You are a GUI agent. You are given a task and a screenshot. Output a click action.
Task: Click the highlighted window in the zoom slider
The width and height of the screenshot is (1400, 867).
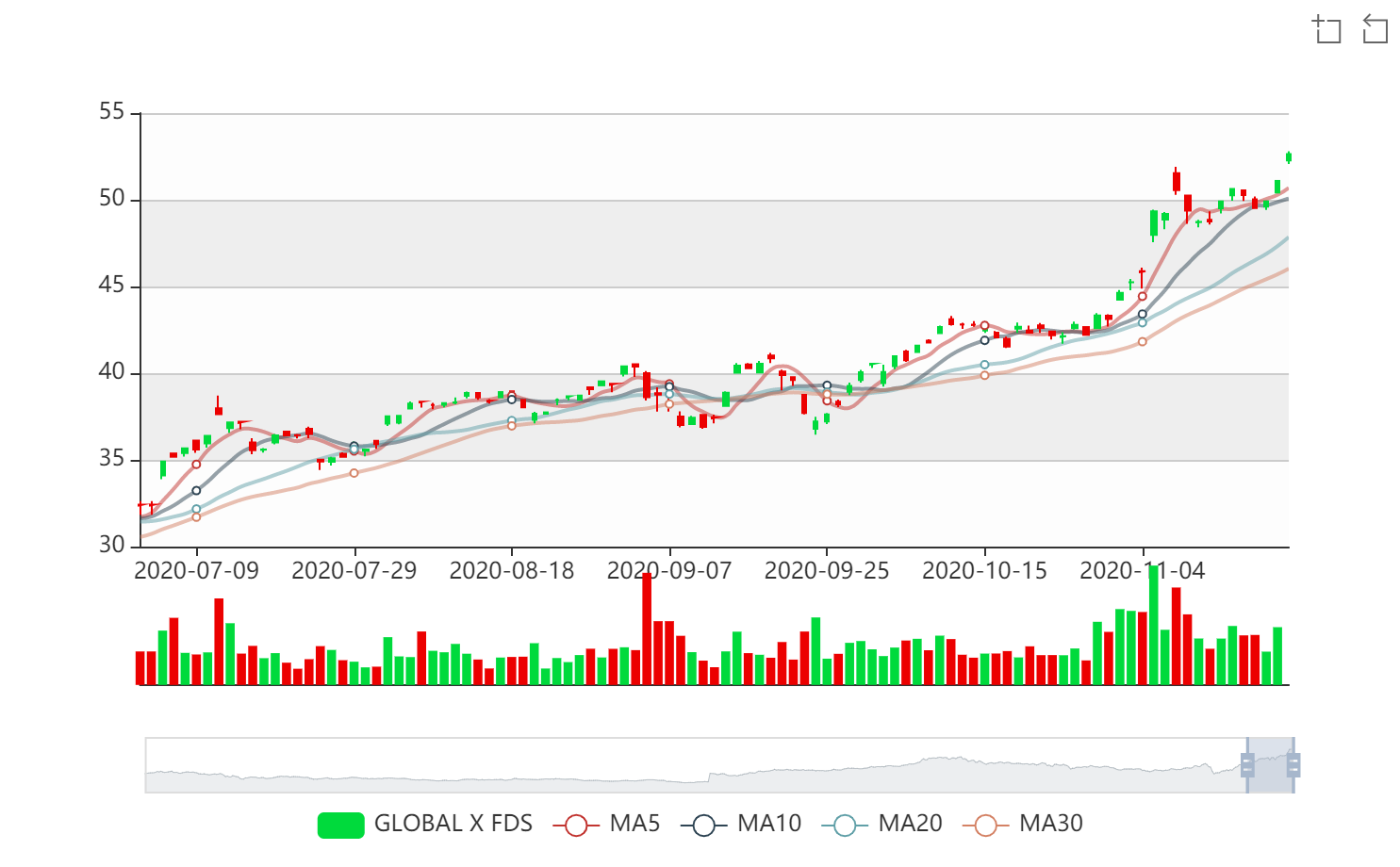click(1270, 765)
